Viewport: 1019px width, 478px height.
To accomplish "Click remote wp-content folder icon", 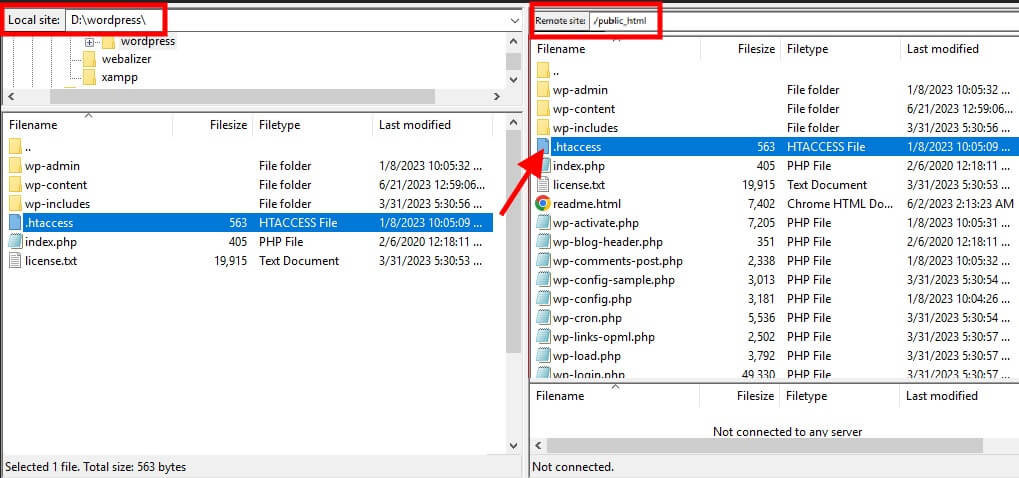I will point(543,108).
